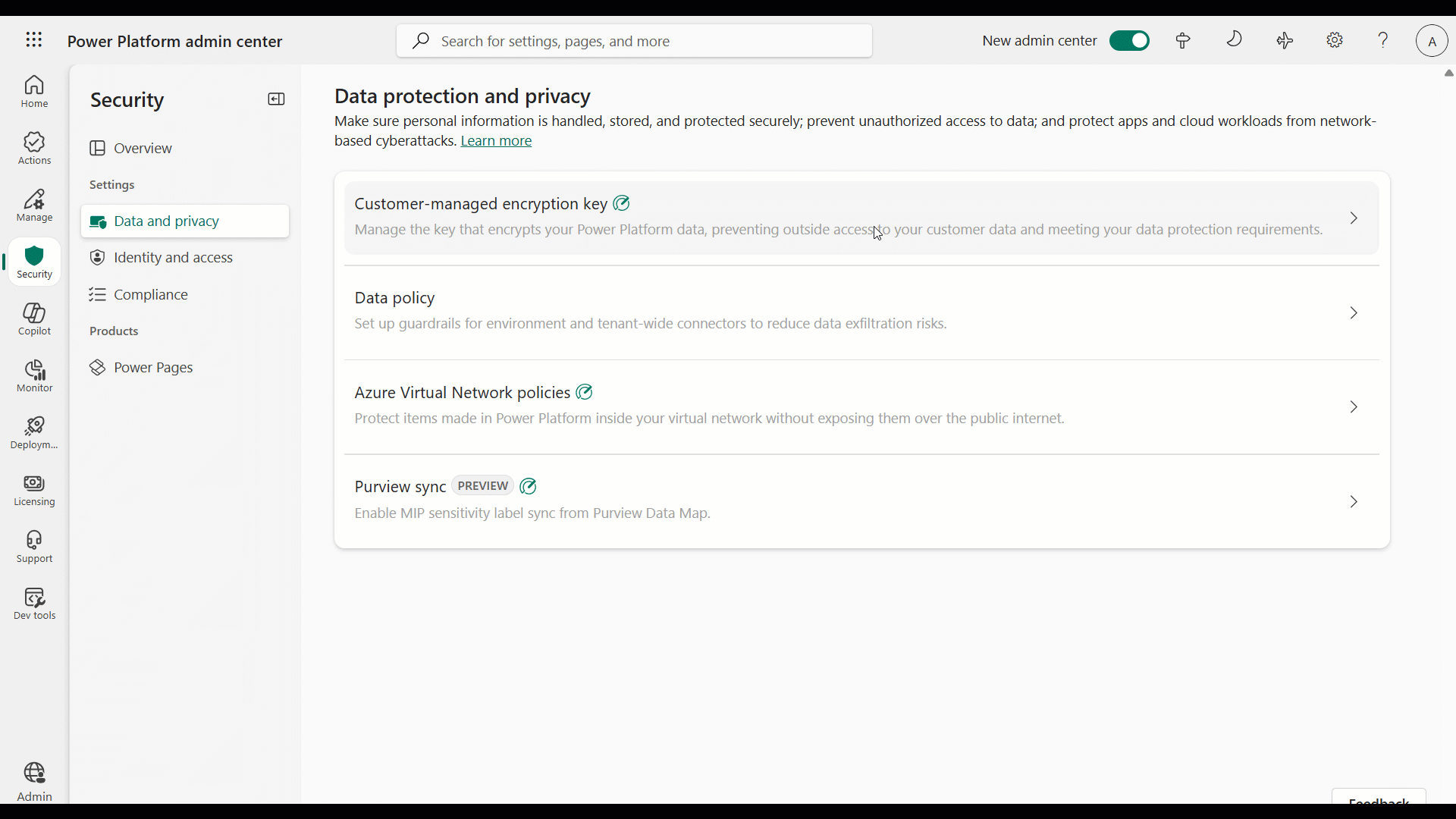Viewport: 1456px width, 819px height.
Task: Open Licensing in the left rail
Action: point(34,490)
